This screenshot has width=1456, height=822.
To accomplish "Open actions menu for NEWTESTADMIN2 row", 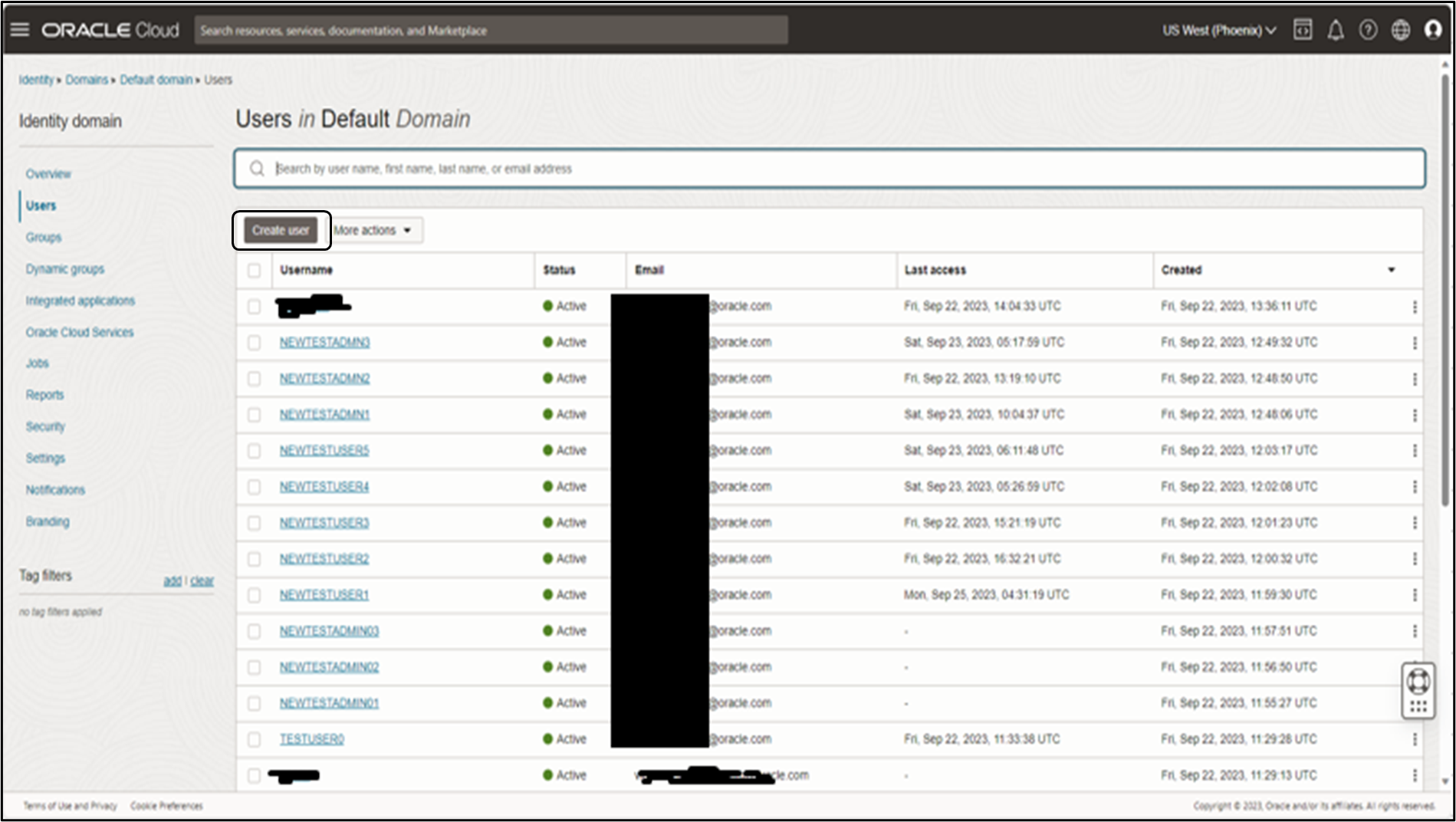I will click(1415, 379).
